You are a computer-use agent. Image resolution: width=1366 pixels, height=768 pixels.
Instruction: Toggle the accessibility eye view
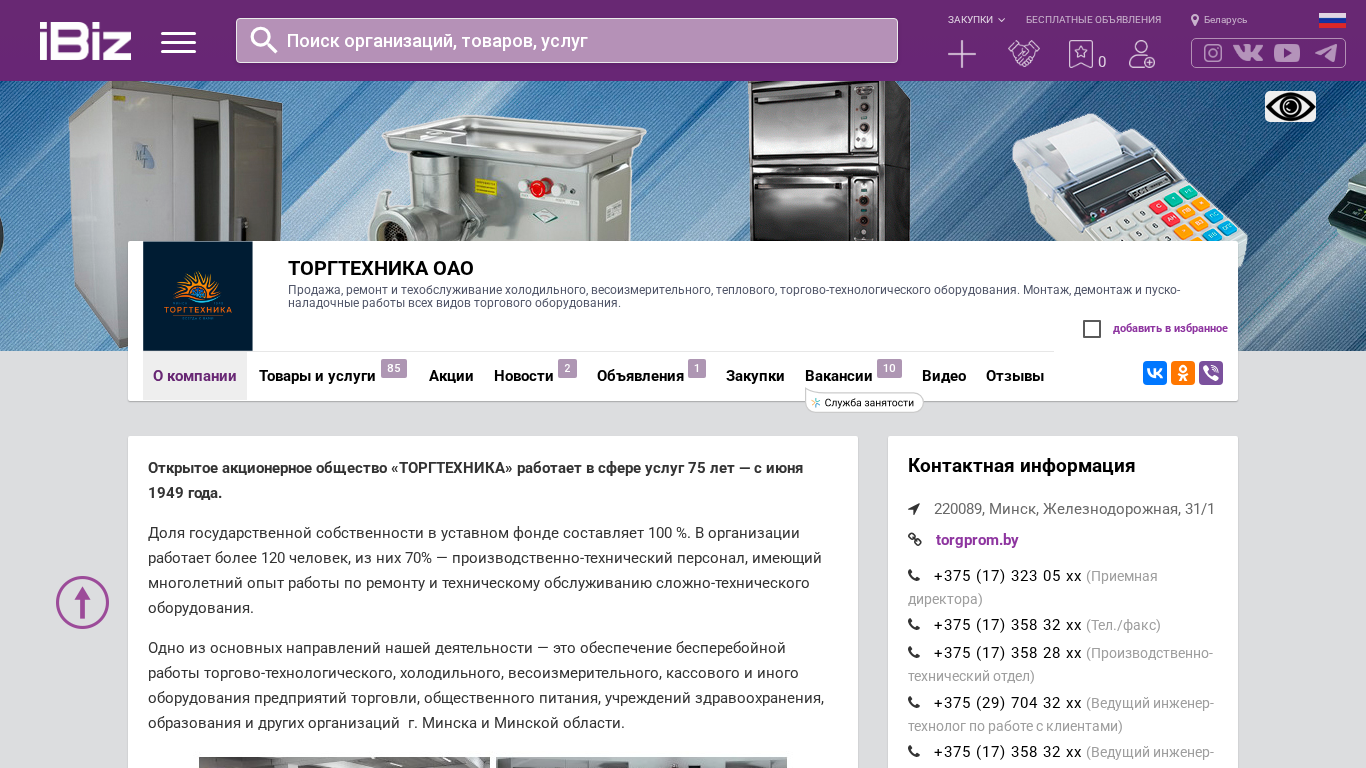(1290, 106)
